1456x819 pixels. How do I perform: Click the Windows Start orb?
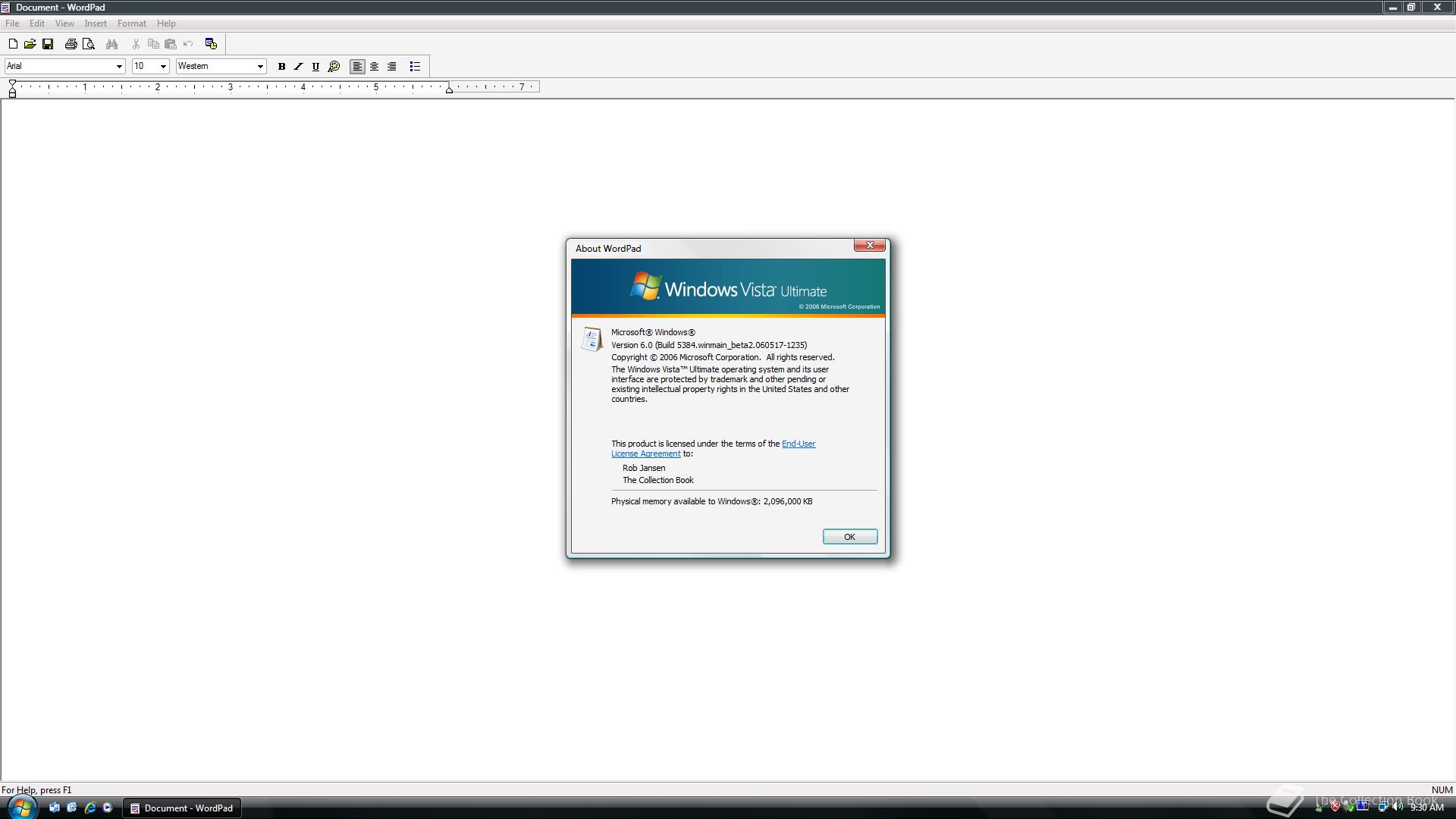click(21, 806)
